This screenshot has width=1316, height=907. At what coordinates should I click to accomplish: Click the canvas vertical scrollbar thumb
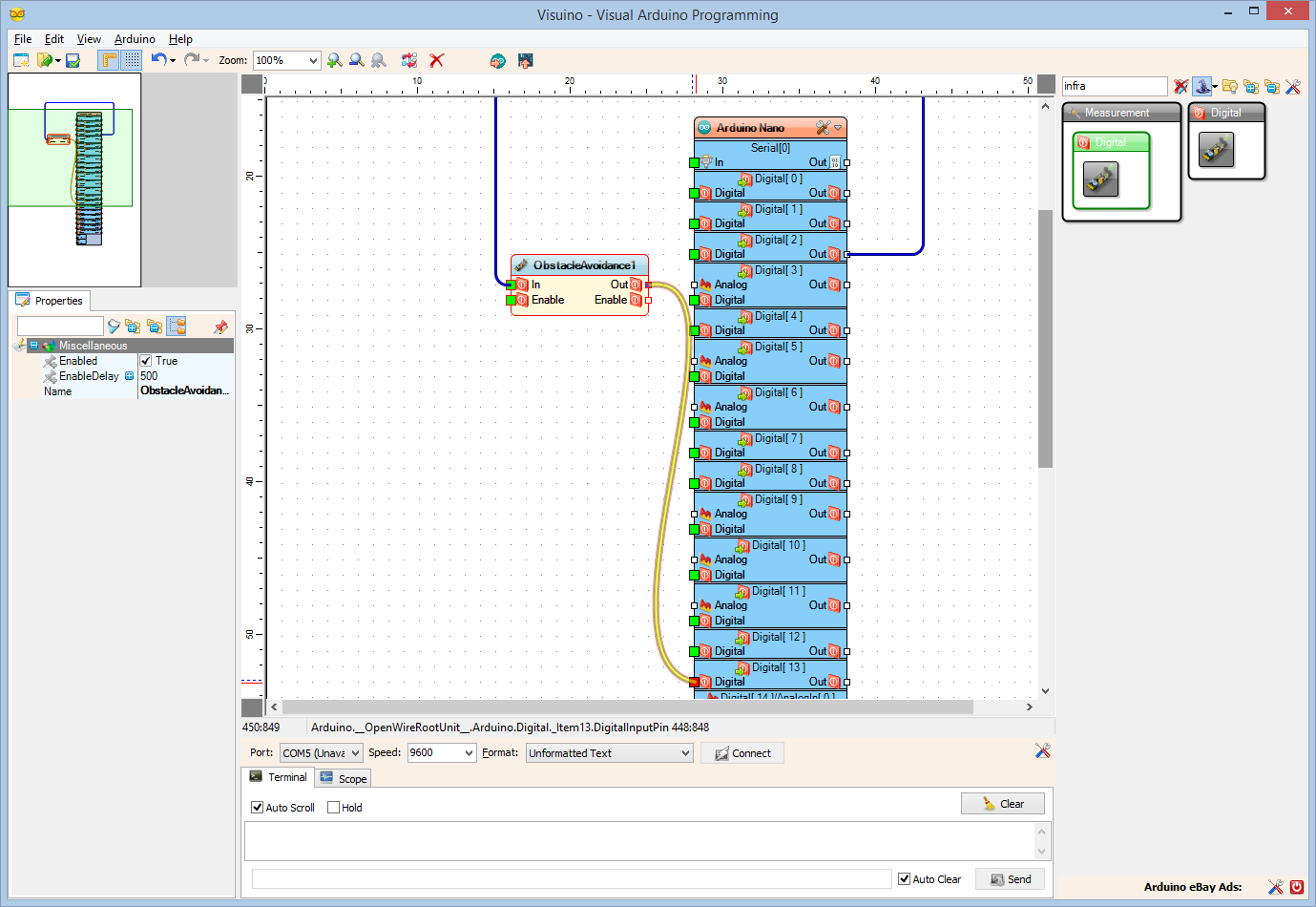click(1045, 339)
